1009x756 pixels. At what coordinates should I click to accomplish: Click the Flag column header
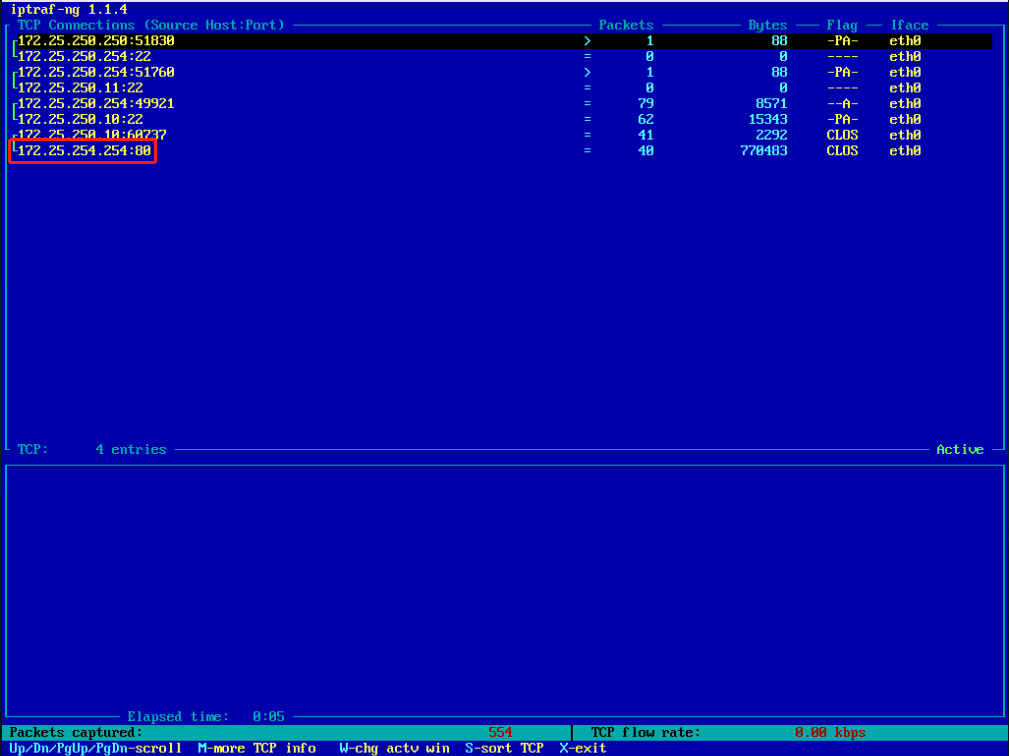click(842, 25)
